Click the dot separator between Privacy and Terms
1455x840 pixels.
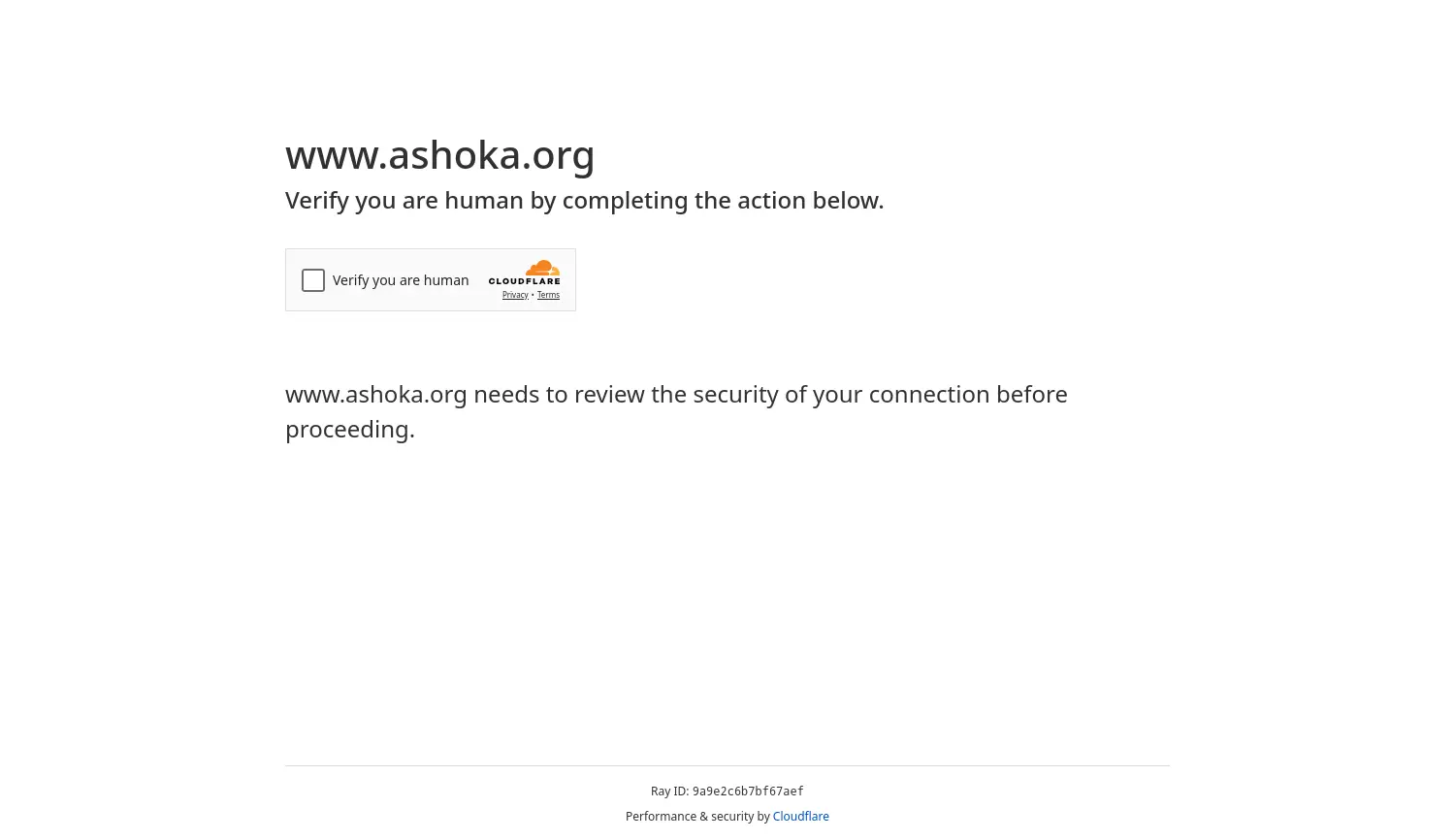tap(533, 295)
